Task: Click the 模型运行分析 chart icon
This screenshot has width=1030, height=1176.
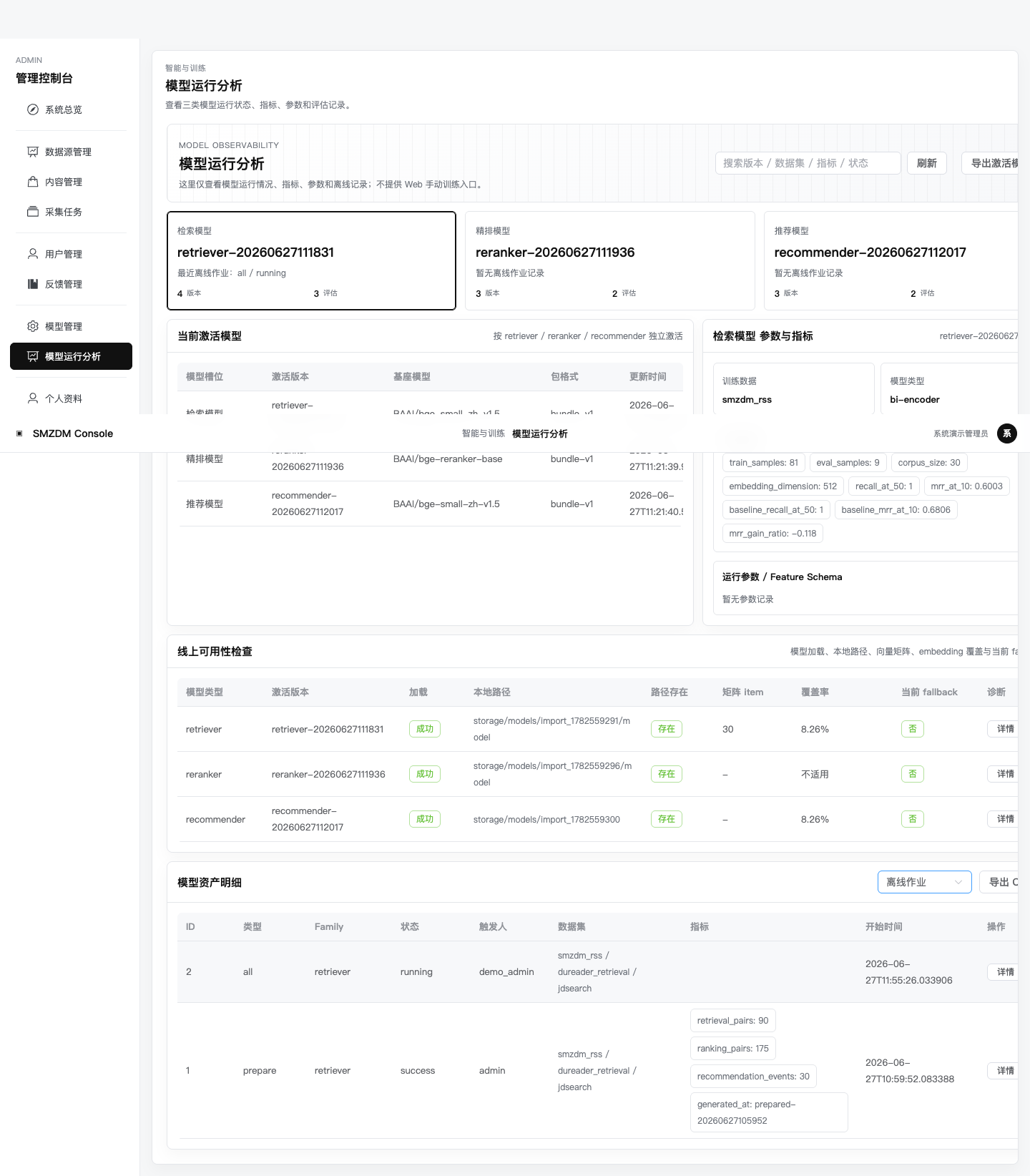Action: (33, 356)
